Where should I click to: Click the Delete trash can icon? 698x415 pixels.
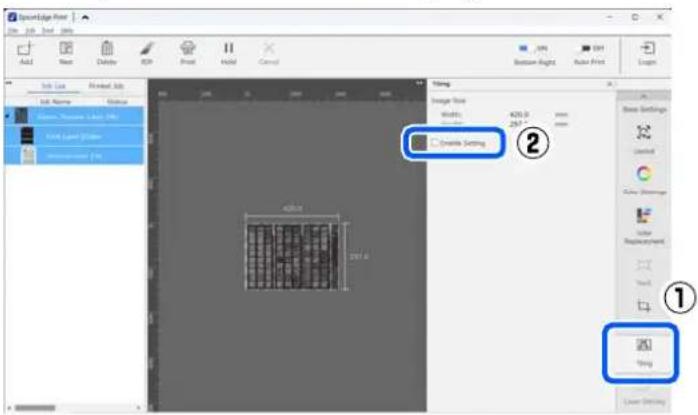pos(107,48)
